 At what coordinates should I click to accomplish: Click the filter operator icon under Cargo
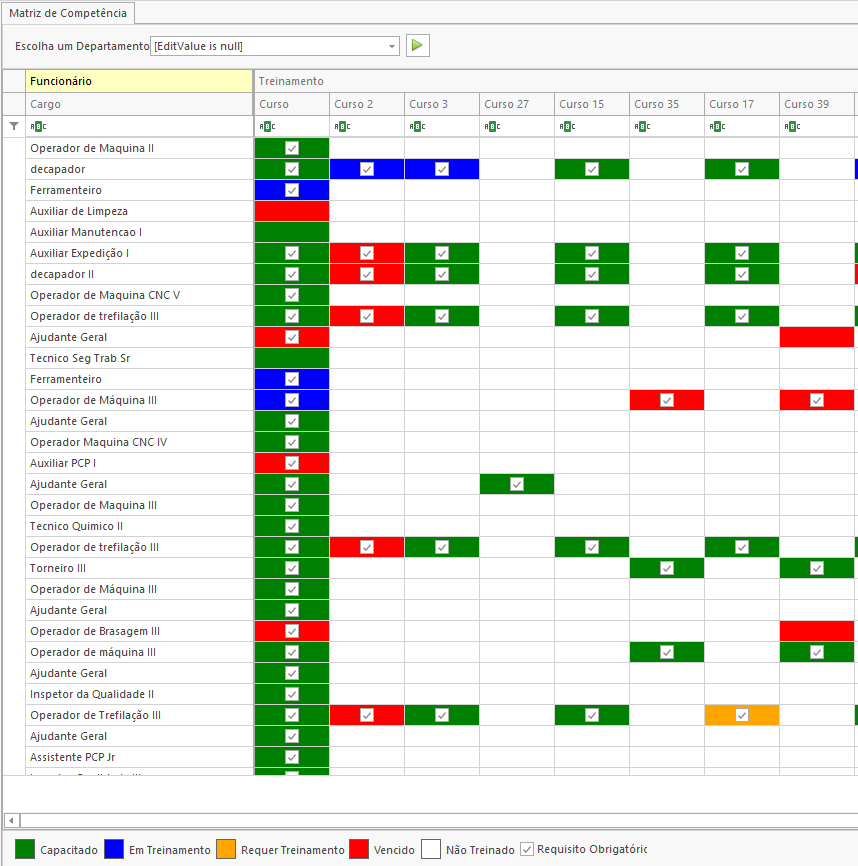(38, 126)
